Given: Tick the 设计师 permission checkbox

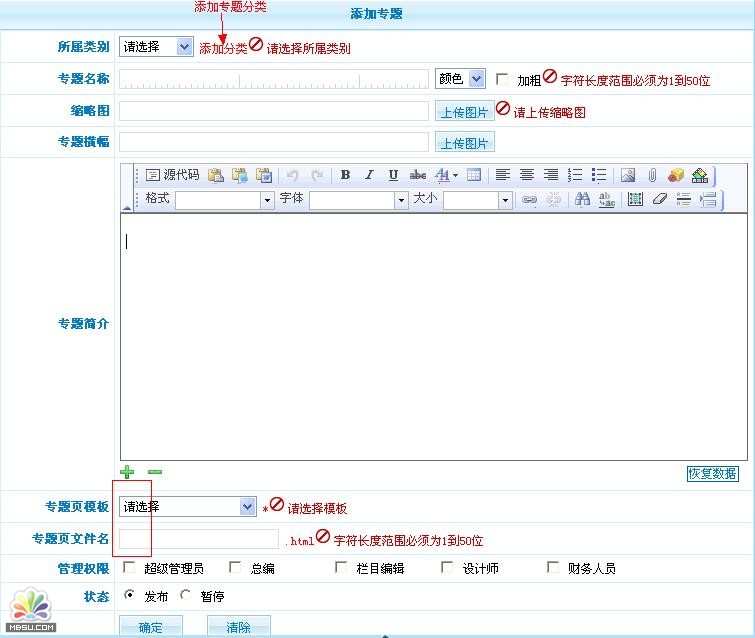Looking at the screenshot, I should coord(447,567).
